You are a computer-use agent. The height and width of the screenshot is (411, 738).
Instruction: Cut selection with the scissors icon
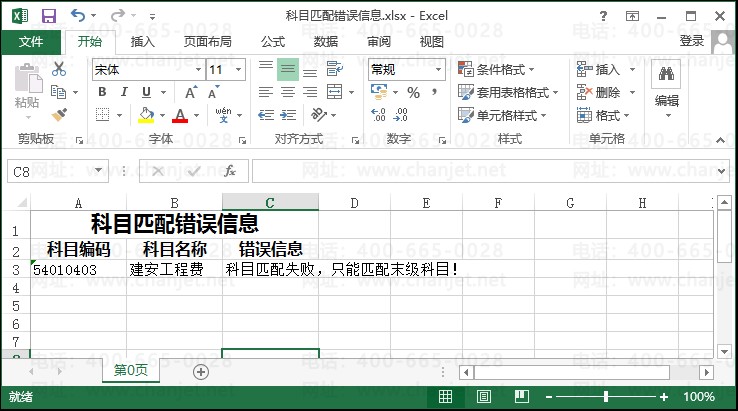click(x=59, y=69)
